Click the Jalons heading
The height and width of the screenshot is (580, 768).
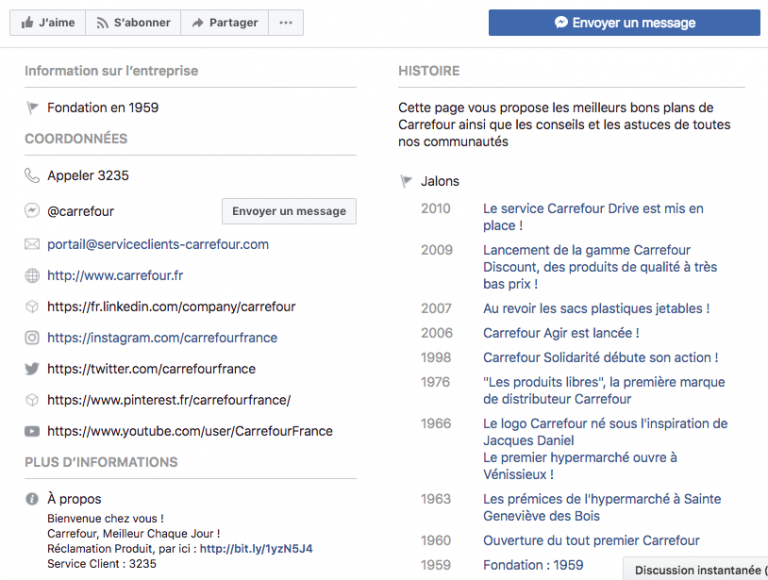click(440, 182)
